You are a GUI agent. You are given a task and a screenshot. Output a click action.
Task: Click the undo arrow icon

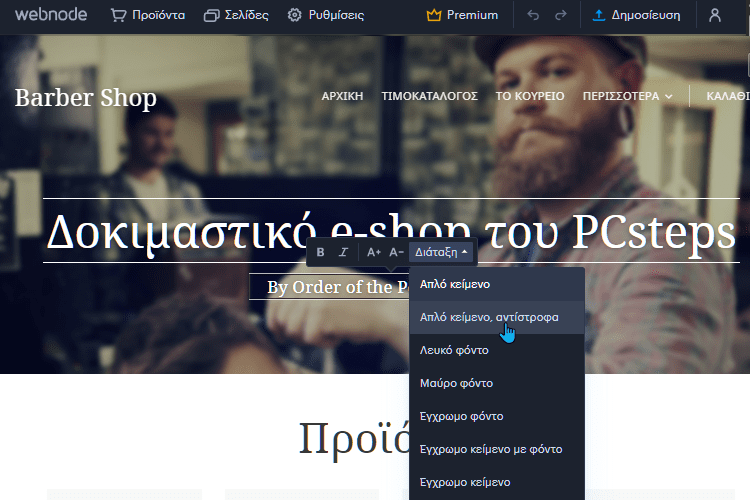coord(533,15)
